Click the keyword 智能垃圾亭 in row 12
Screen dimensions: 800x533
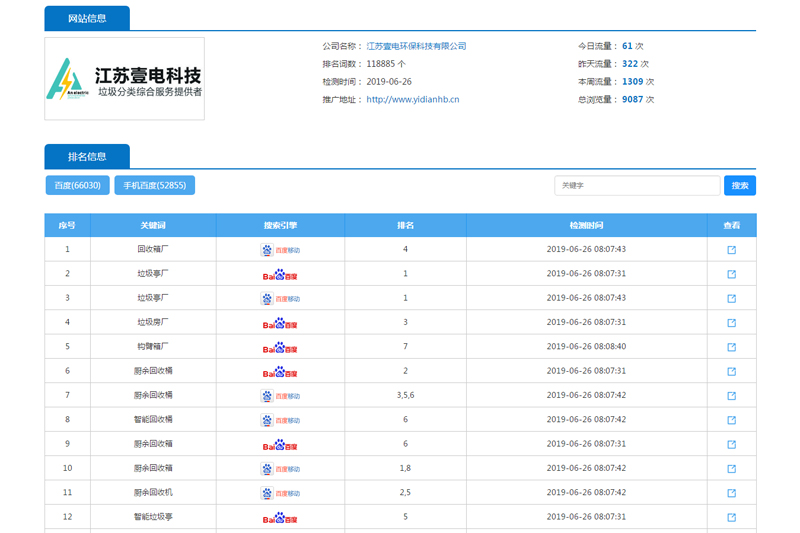point(153,517)
